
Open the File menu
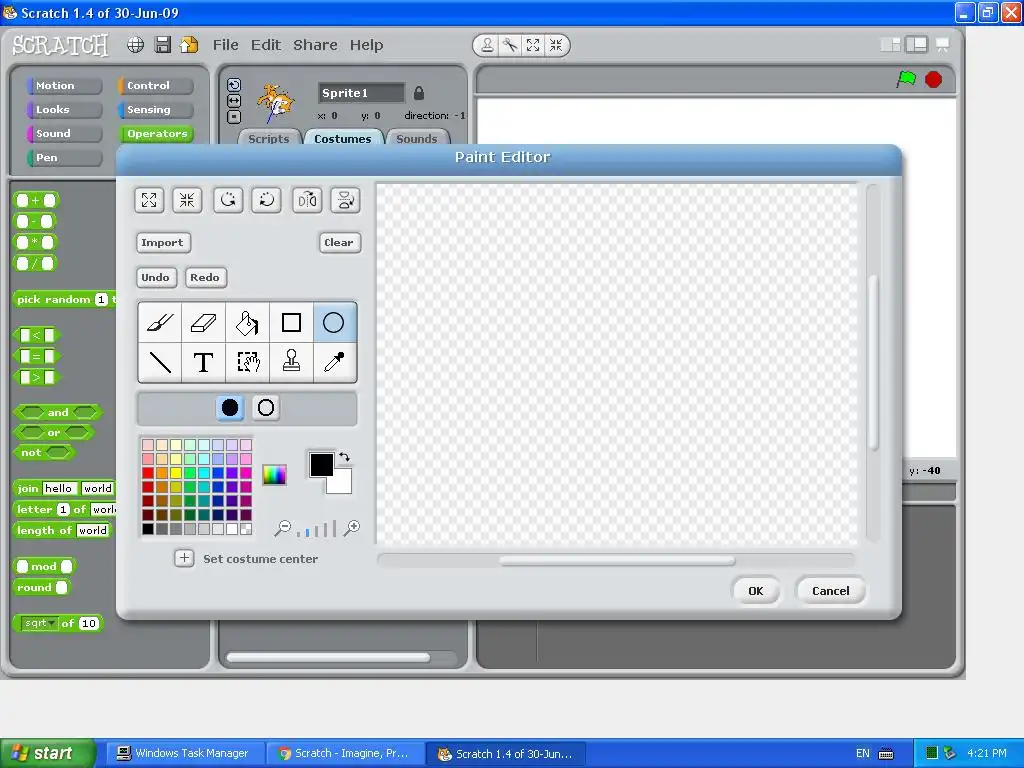pyautogui.click(x=225, y=45)
